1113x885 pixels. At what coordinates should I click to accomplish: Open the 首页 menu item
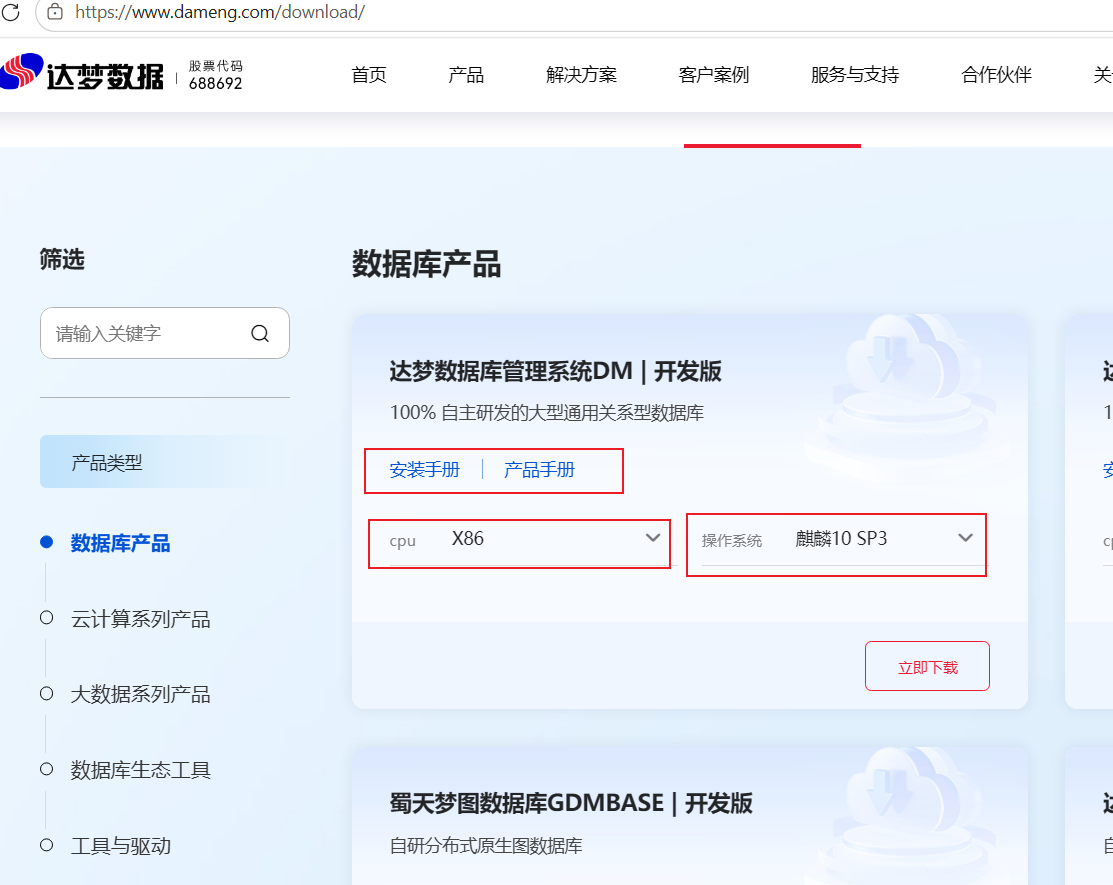369,75
